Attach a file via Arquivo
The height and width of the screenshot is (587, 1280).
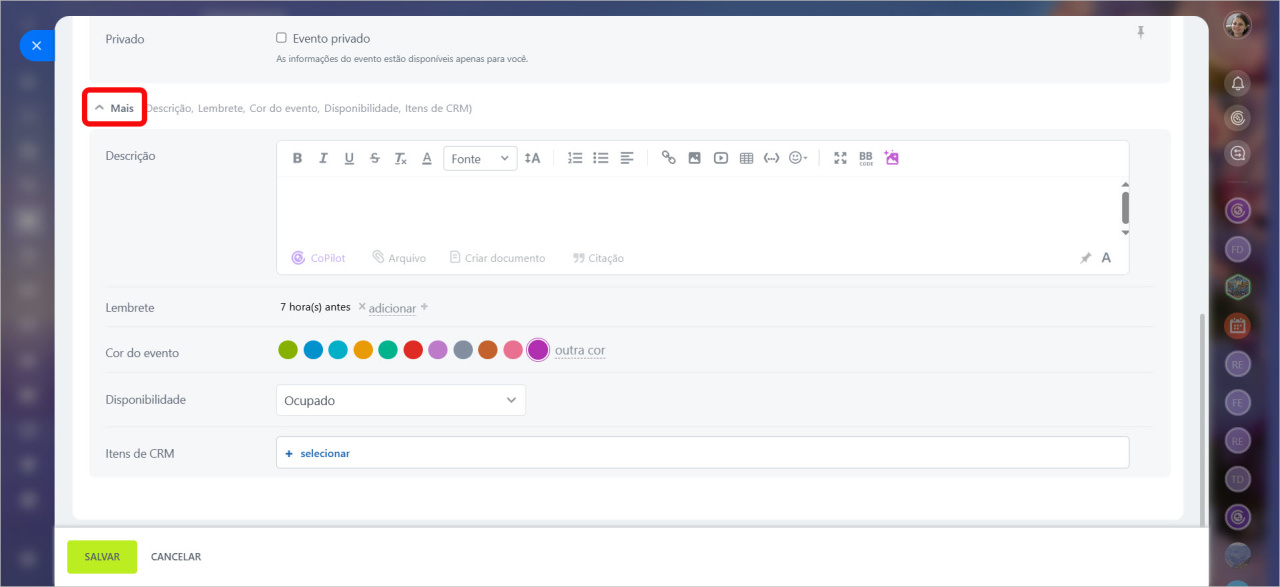(399, 258)
